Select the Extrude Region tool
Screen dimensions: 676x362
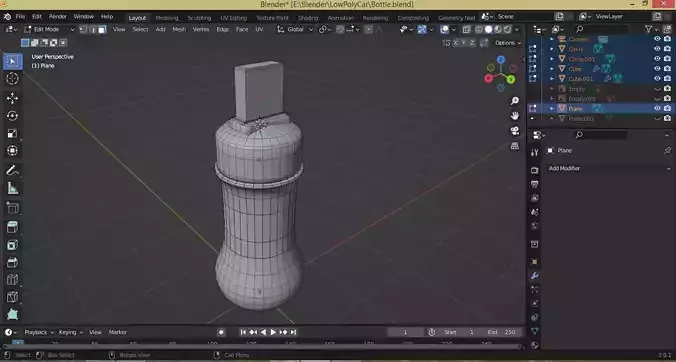(12, 227)
